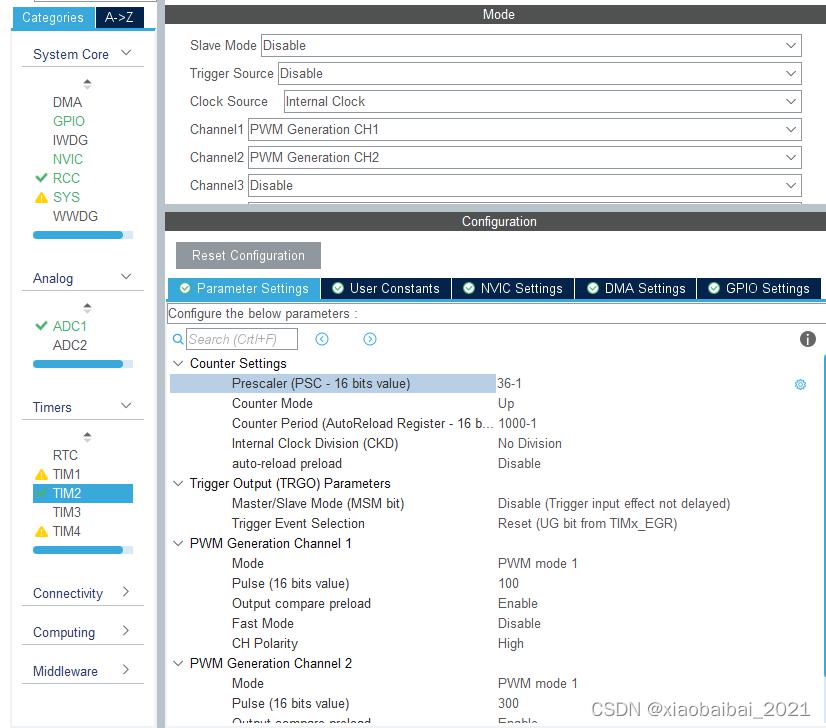
Task: Click the info icon beside search
Action: [x=807, y=340]
